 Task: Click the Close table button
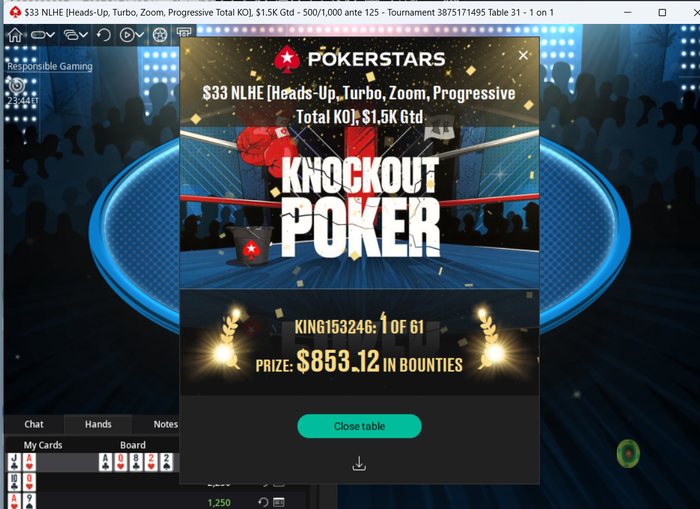[x=359, y=426]
